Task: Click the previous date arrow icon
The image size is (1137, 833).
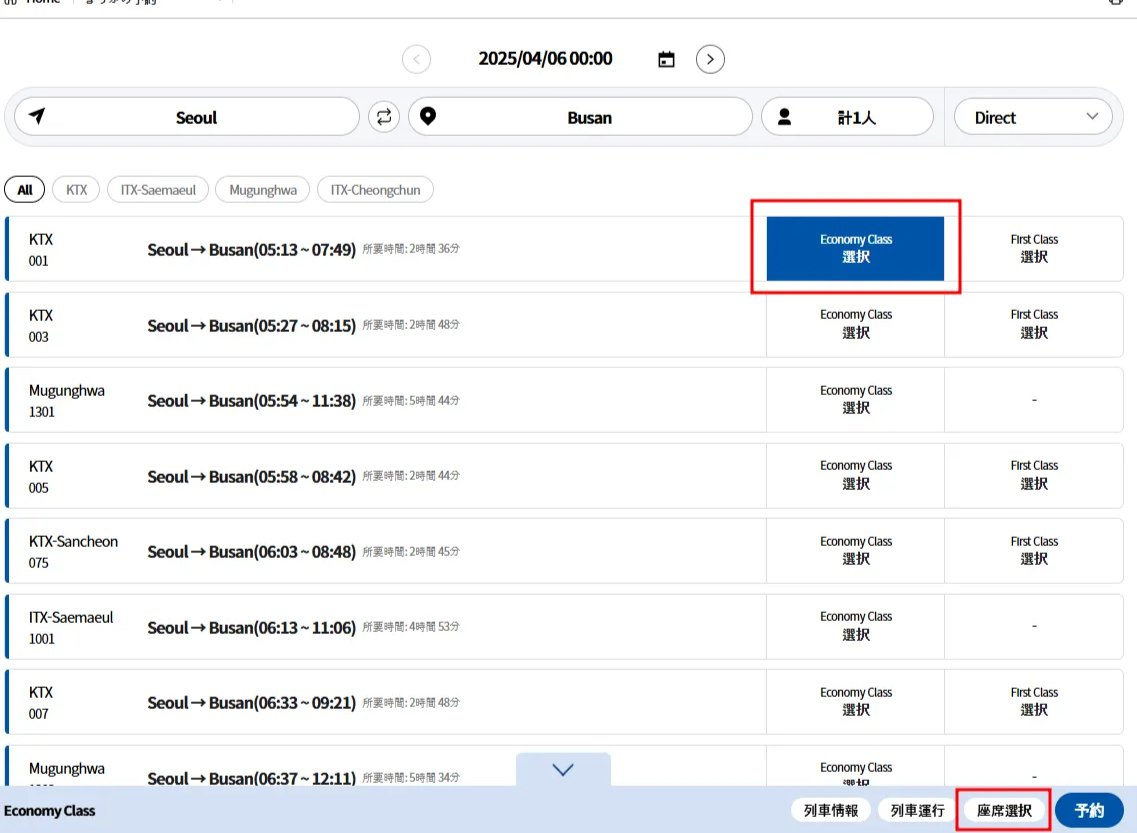Action: [416, 59]
